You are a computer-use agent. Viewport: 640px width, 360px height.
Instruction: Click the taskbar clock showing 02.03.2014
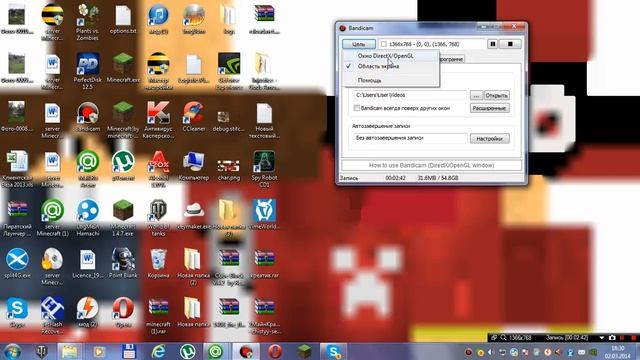coord(618,352)
